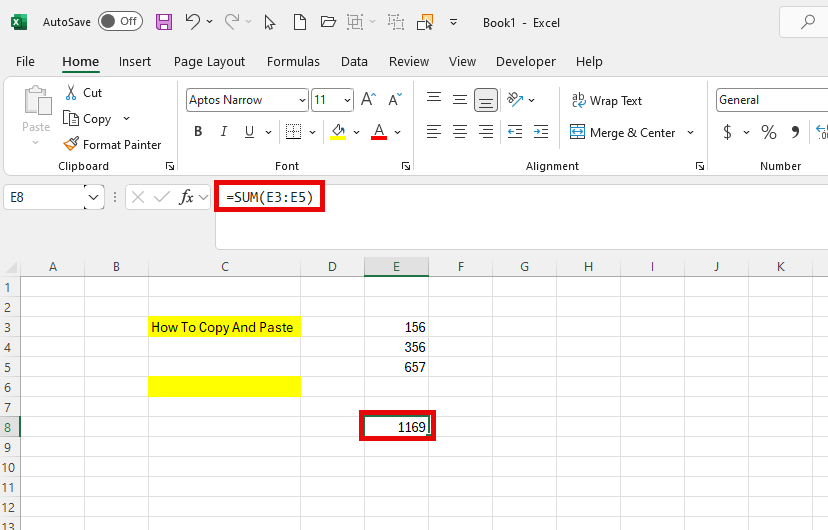Click the Middle Align icon
This screenshot has height=530, width=828.
coord(460,99)
